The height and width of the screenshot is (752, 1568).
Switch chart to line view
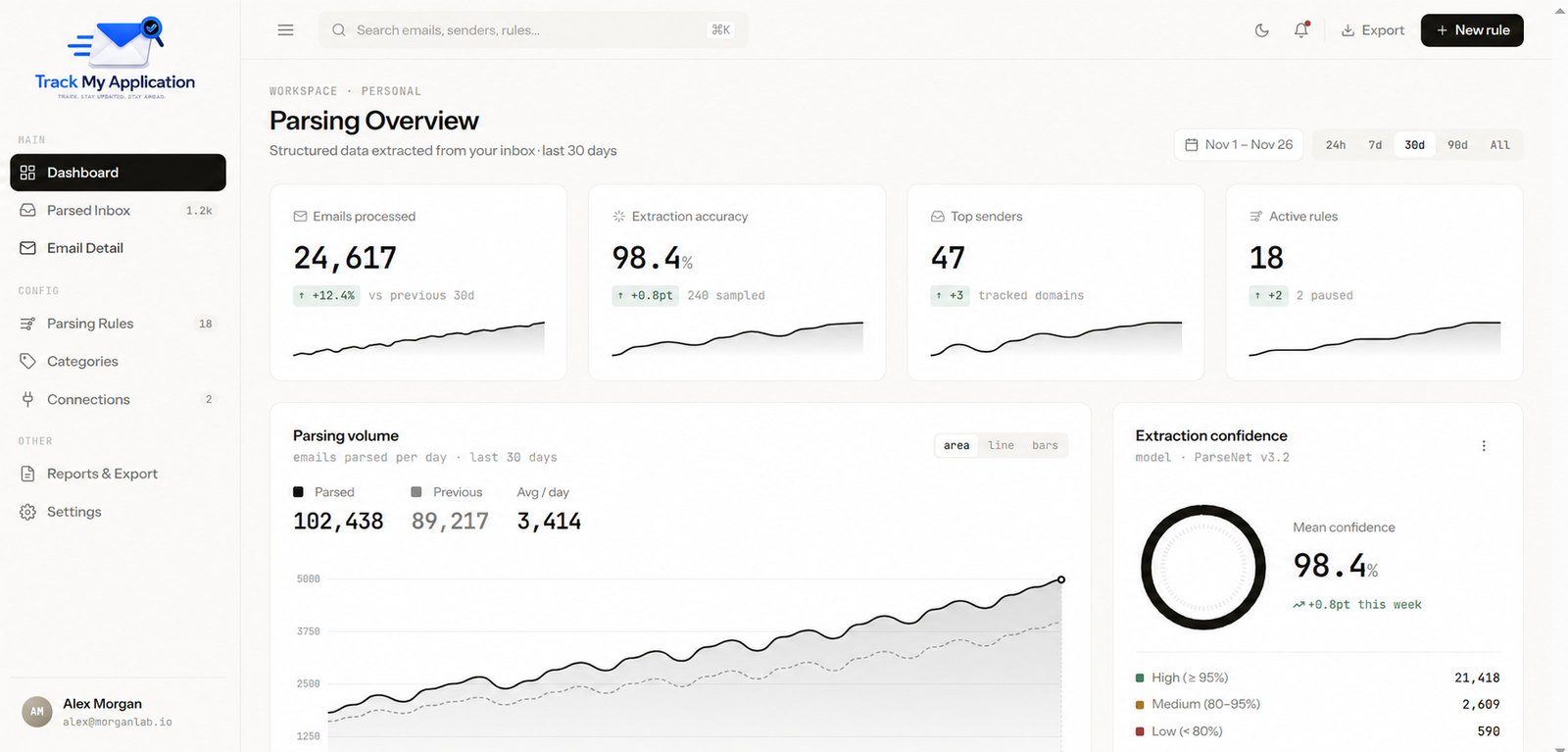pos(1001,445)
